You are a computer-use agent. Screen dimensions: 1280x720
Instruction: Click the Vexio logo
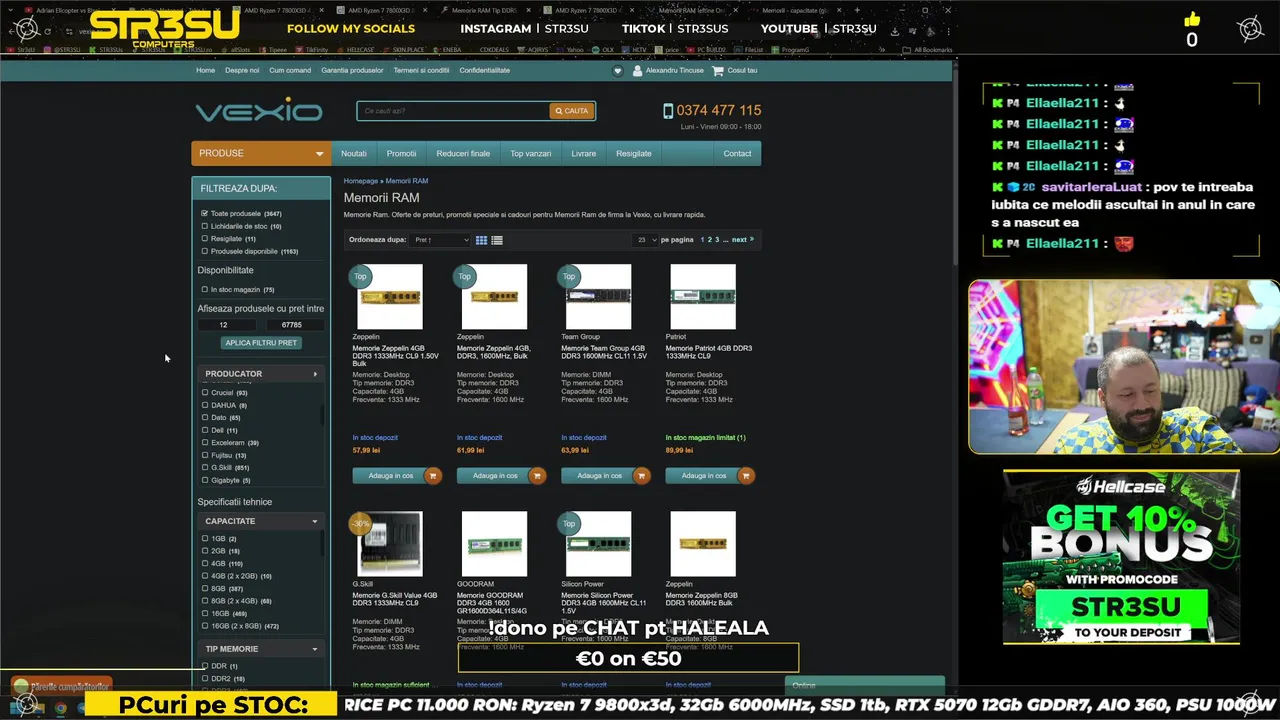click(x=258, y=110)
